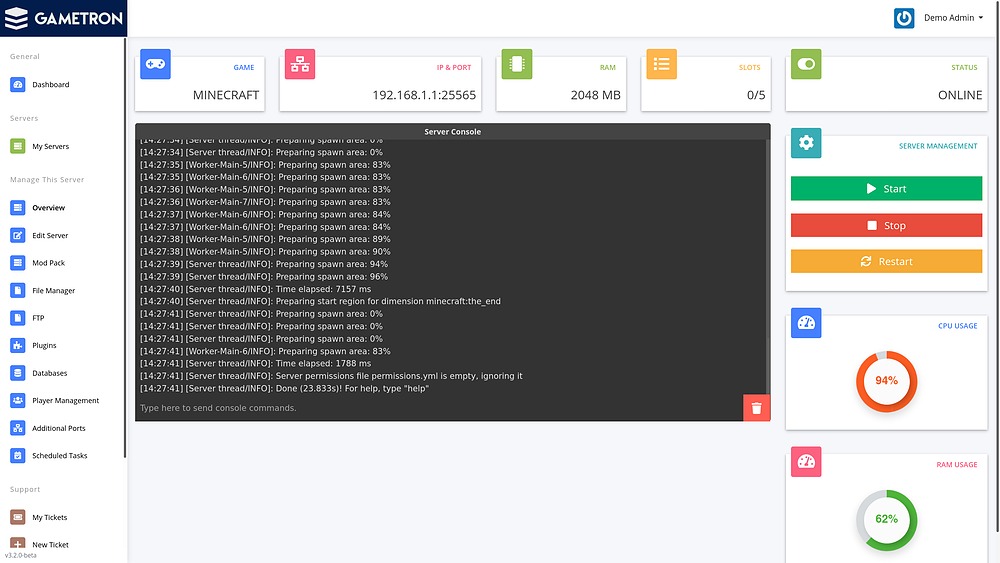
Task: Open File Manager menu item
Action: pyautogui.click(x=54, y=290)
